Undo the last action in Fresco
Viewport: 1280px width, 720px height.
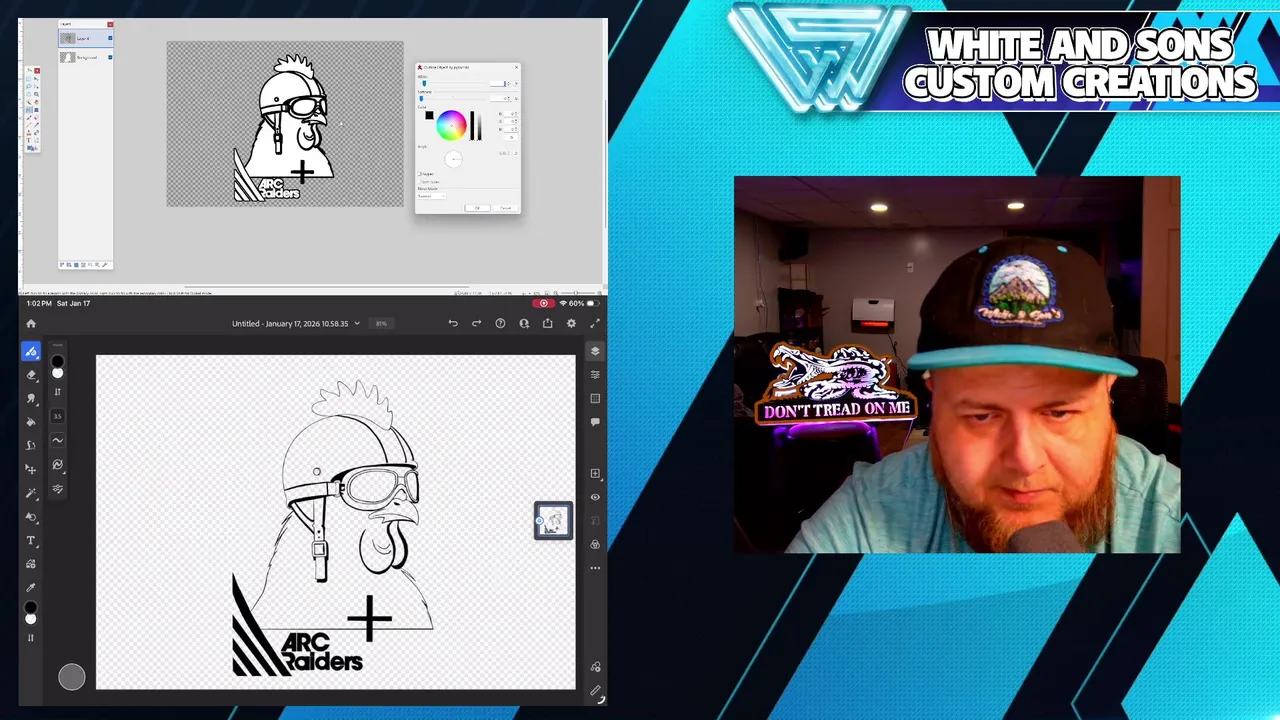click(453, 323)
